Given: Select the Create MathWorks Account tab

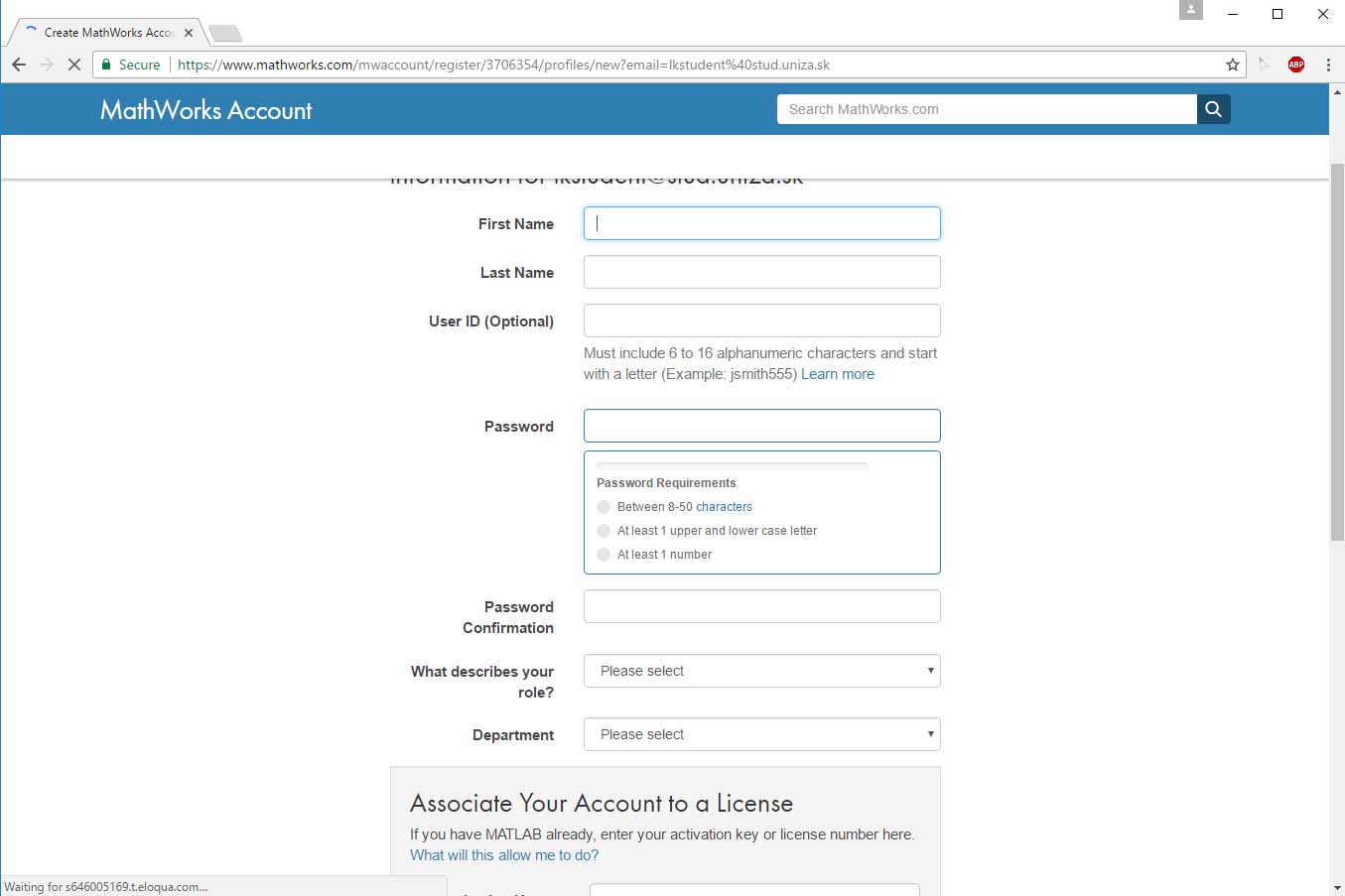Looking at the screenshot, I should pyautogui.click(x=107, y=33).
